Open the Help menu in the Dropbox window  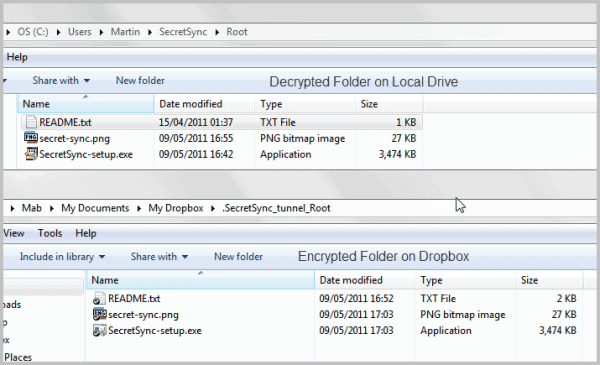(x=86, y=233)
